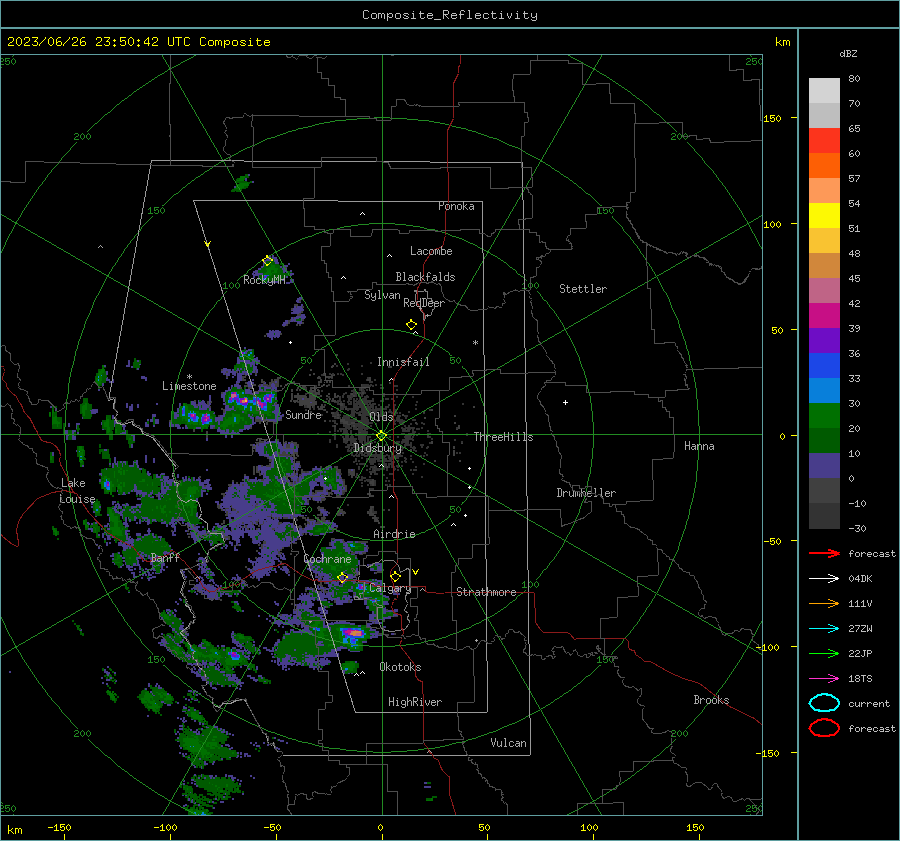
Task: Click the 'ThreeHills' map label
Action: click(x=503, y=437)
